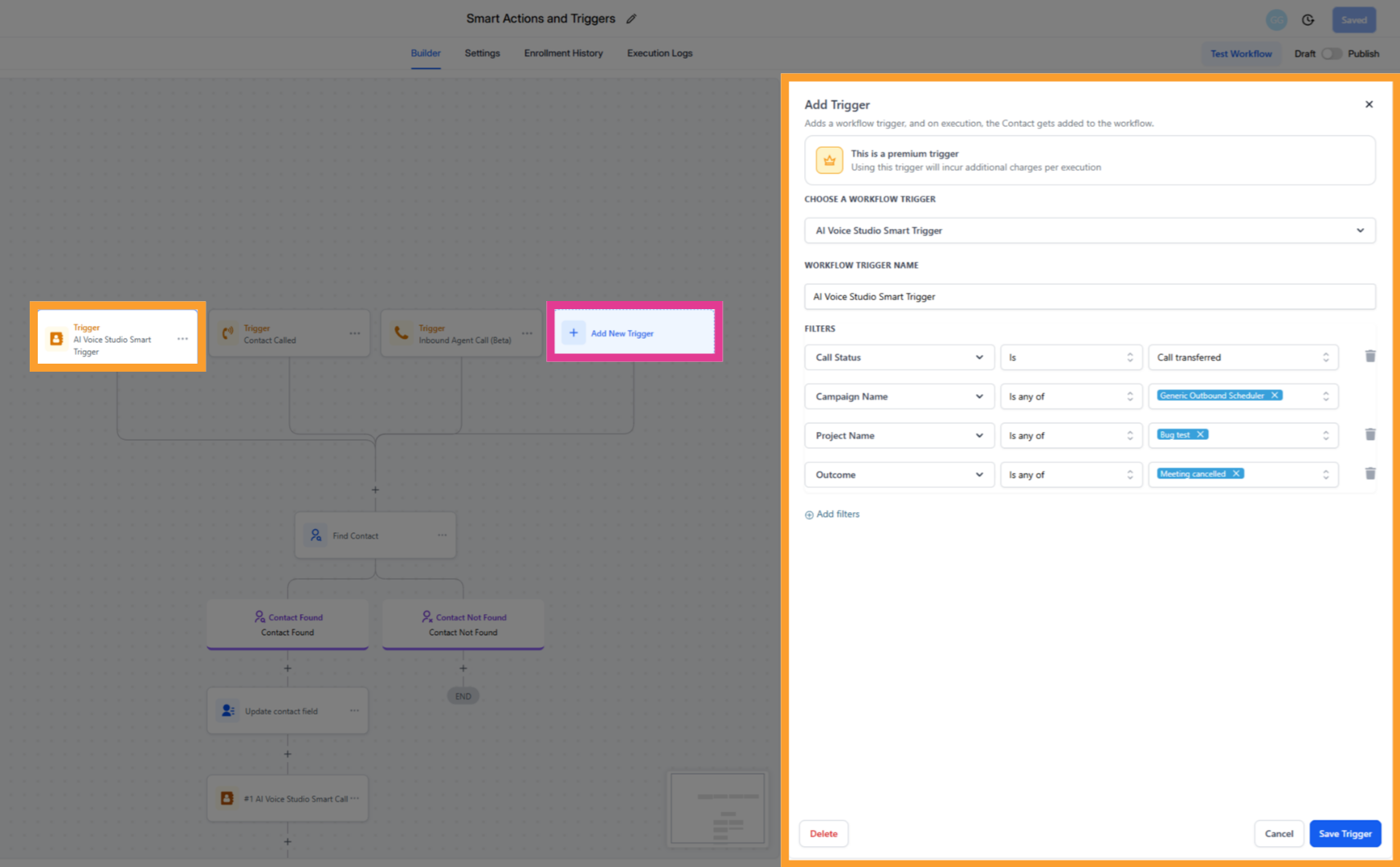Open Find Contact node options menu
Screen dimensions: 1400x867
(x=442, y=535)
